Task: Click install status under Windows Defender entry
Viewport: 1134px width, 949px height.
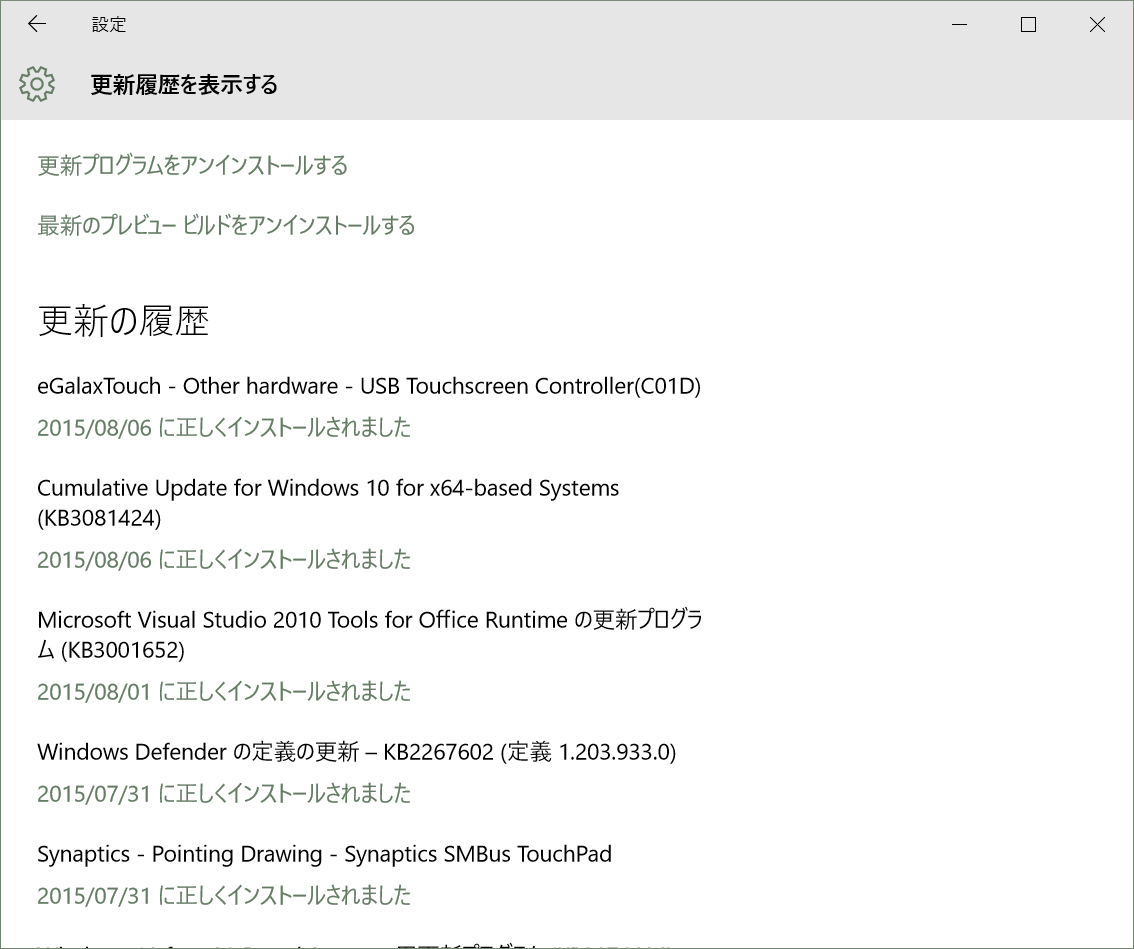Action: pyautogui.click(x=224, y=793)
